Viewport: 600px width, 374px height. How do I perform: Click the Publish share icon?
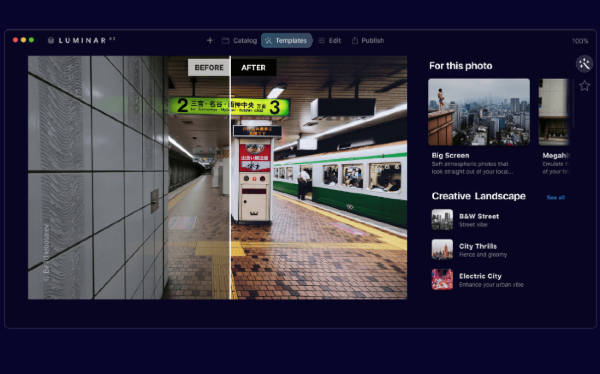(x=355, y=40)
